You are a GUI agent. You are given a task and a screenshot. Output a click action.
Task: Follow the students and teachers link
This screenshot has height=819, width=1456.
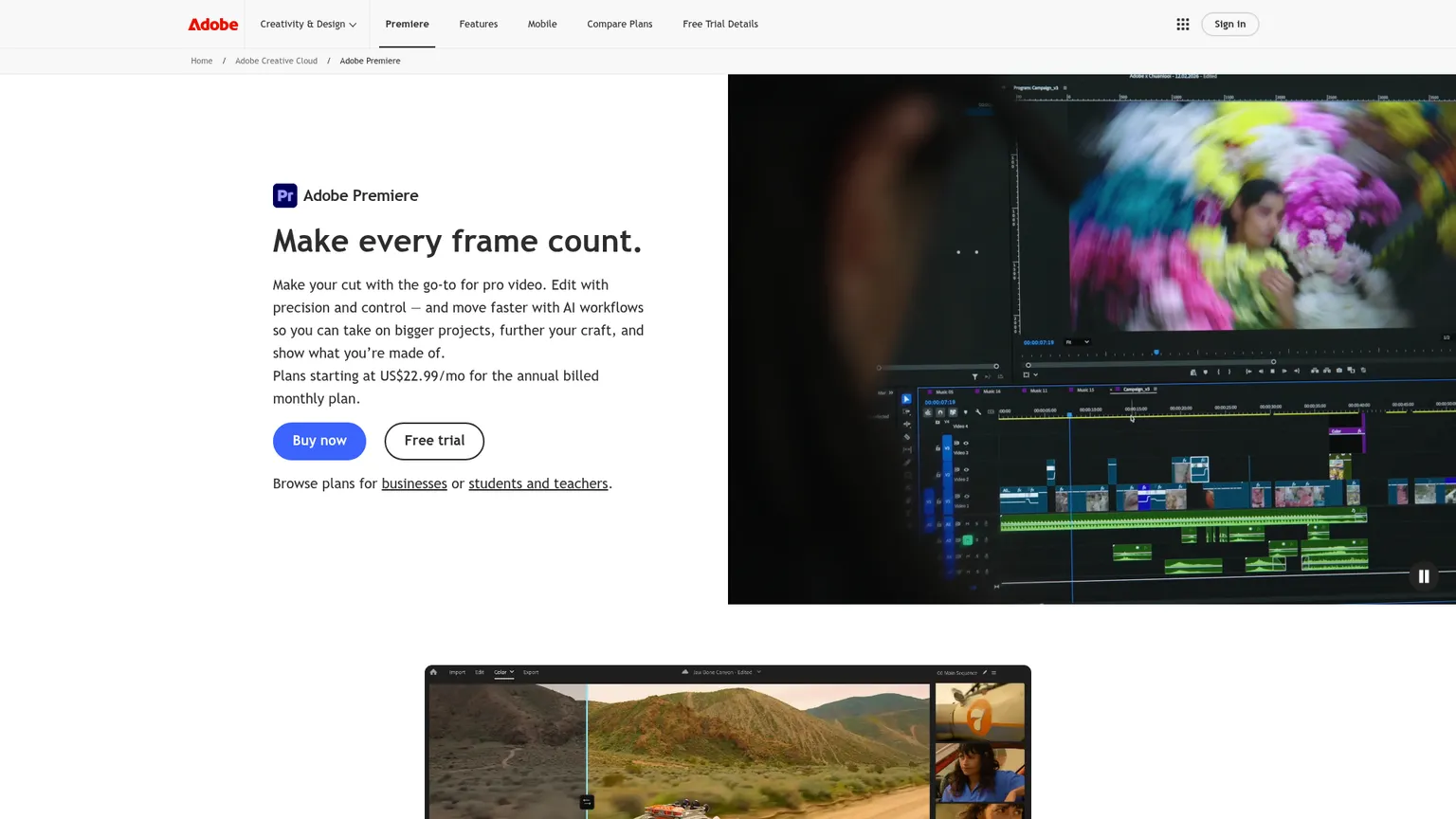(537, 483)
